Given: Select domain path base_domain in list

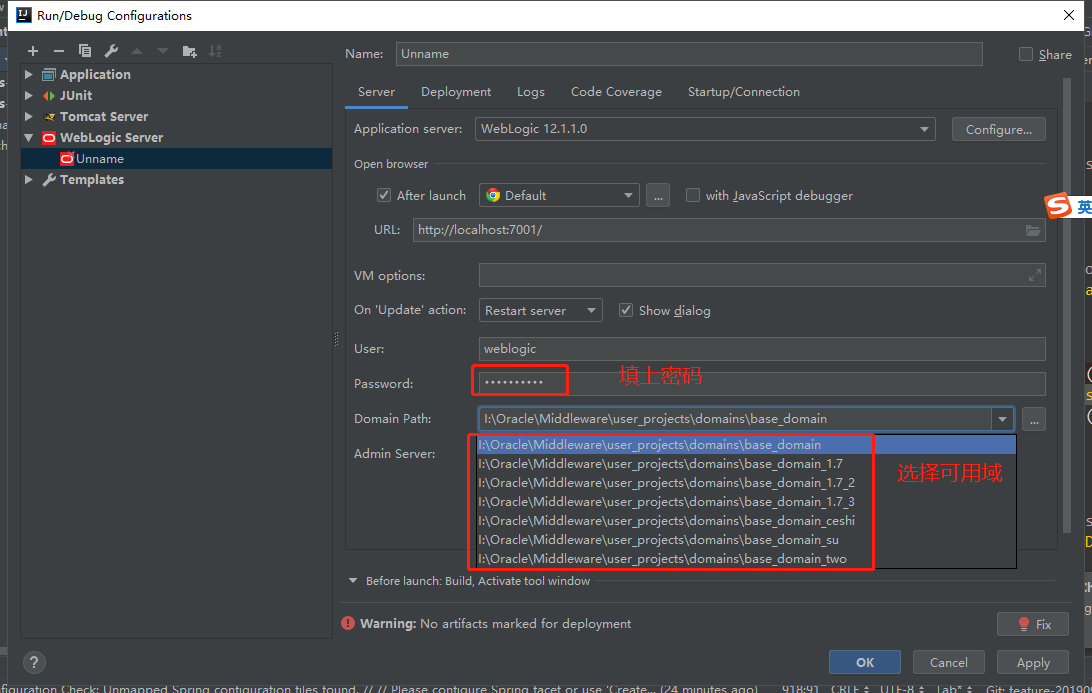Looking at the screenshot, I should [746, 444].
